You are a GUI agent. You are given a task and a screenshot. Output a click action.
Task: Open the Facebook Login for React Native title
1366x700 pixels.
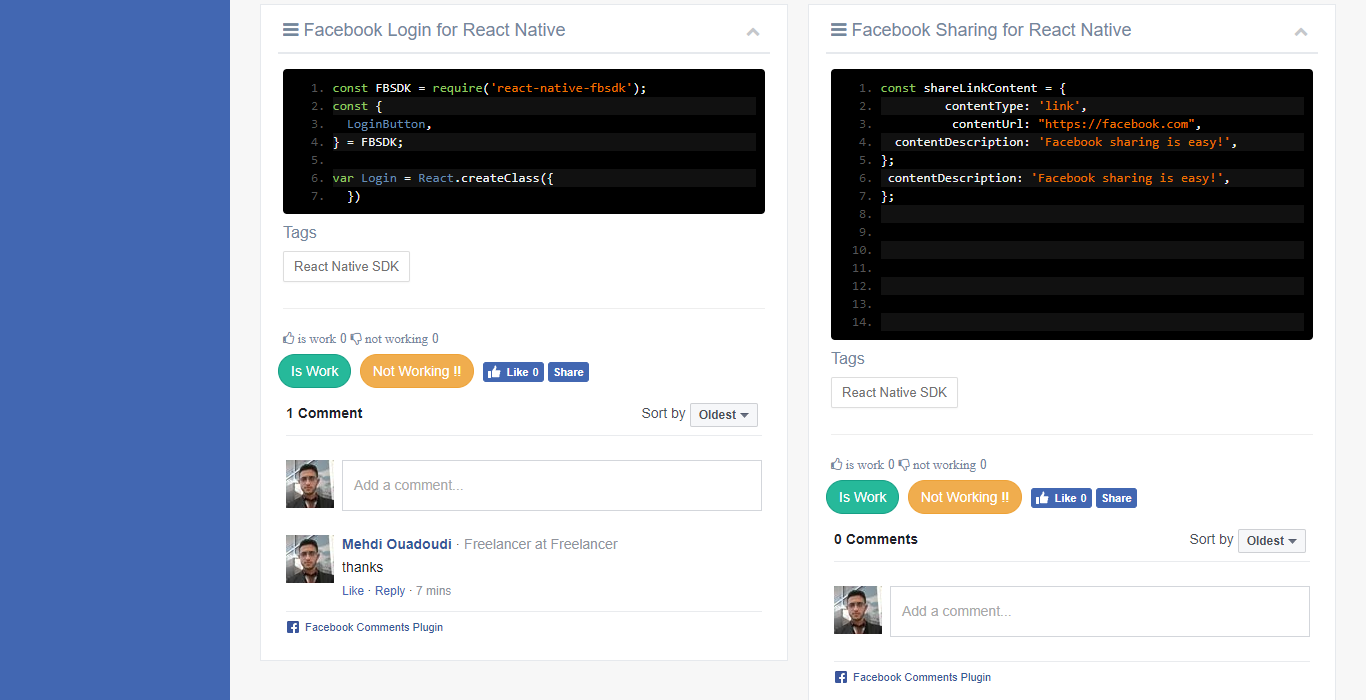tap(434, 30)
